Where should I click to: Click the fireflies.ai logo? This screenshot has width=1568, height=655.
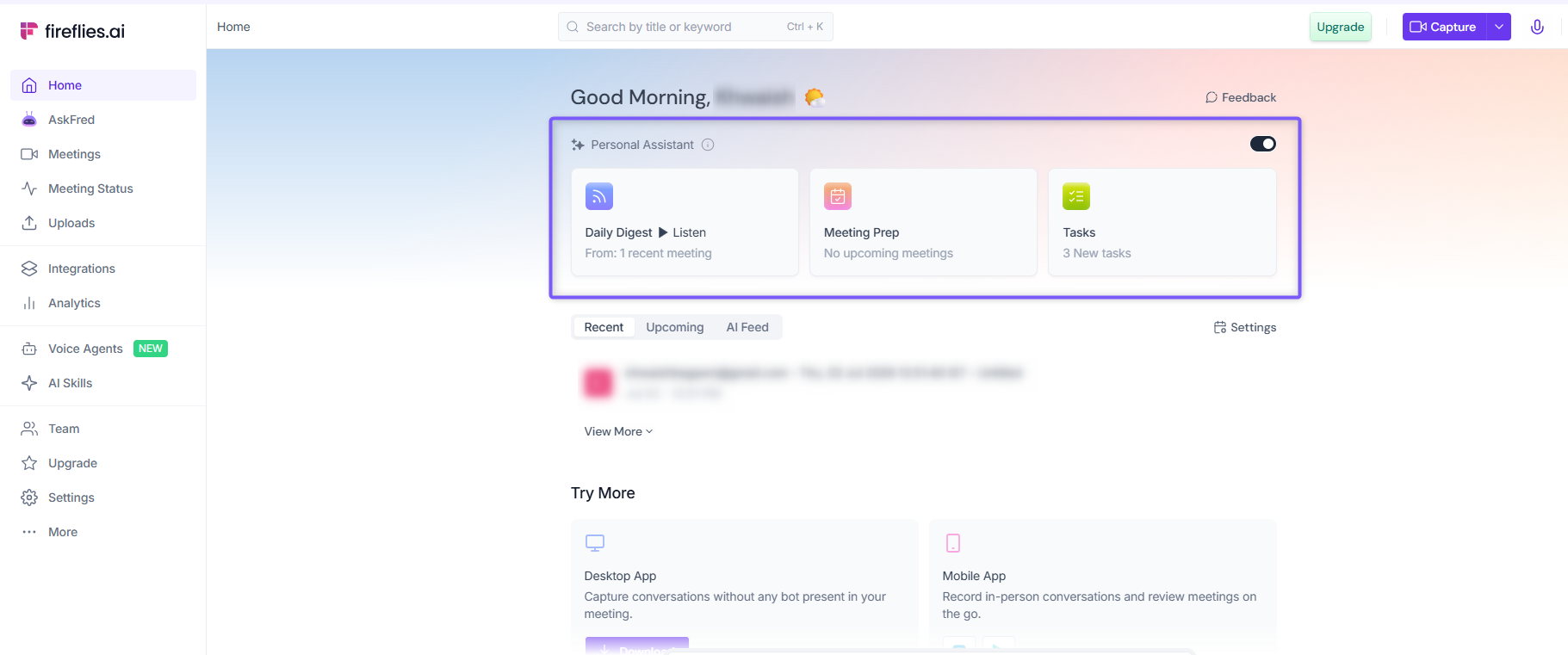tap(72, 31)
